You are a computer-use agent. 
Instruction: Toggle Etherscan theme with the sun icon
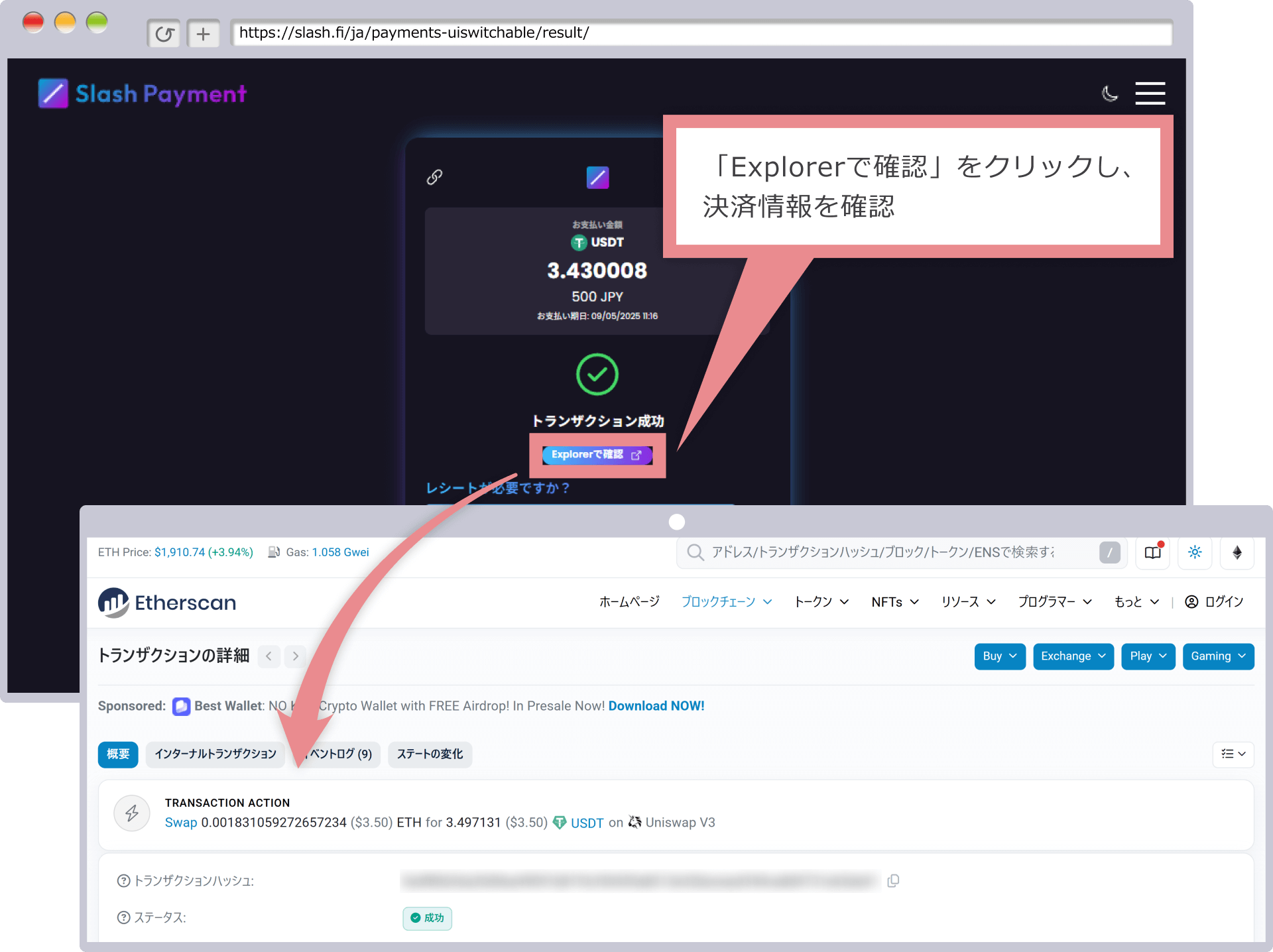[x=1195, y=552]
